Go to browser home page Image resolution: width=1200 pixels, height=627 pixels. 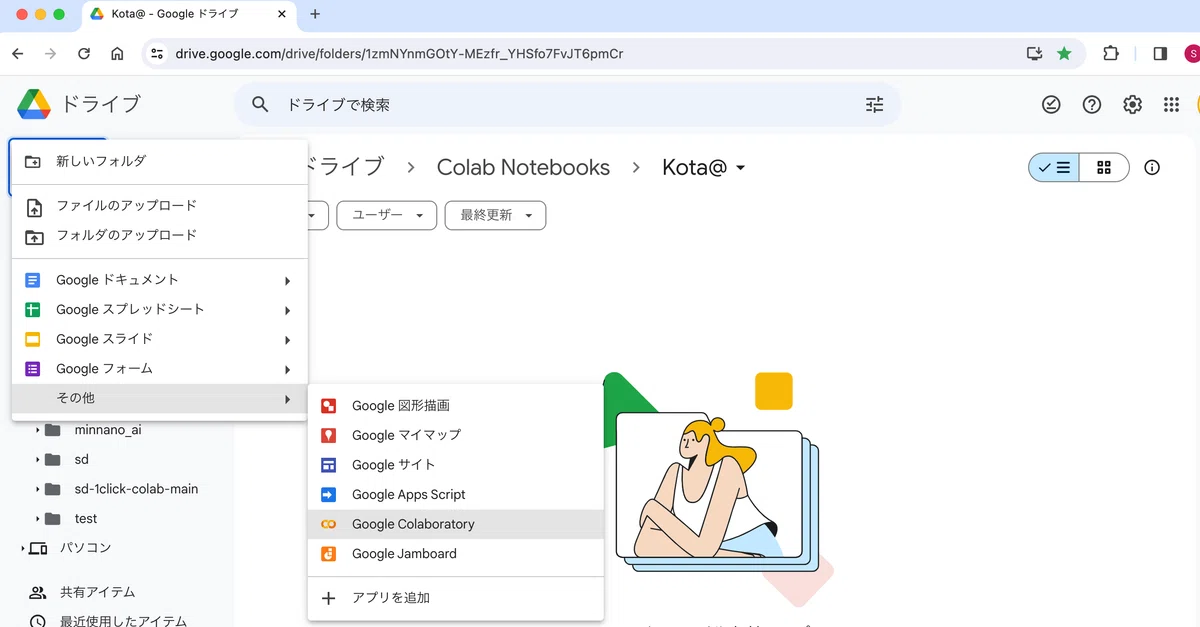tap(117, 53)
